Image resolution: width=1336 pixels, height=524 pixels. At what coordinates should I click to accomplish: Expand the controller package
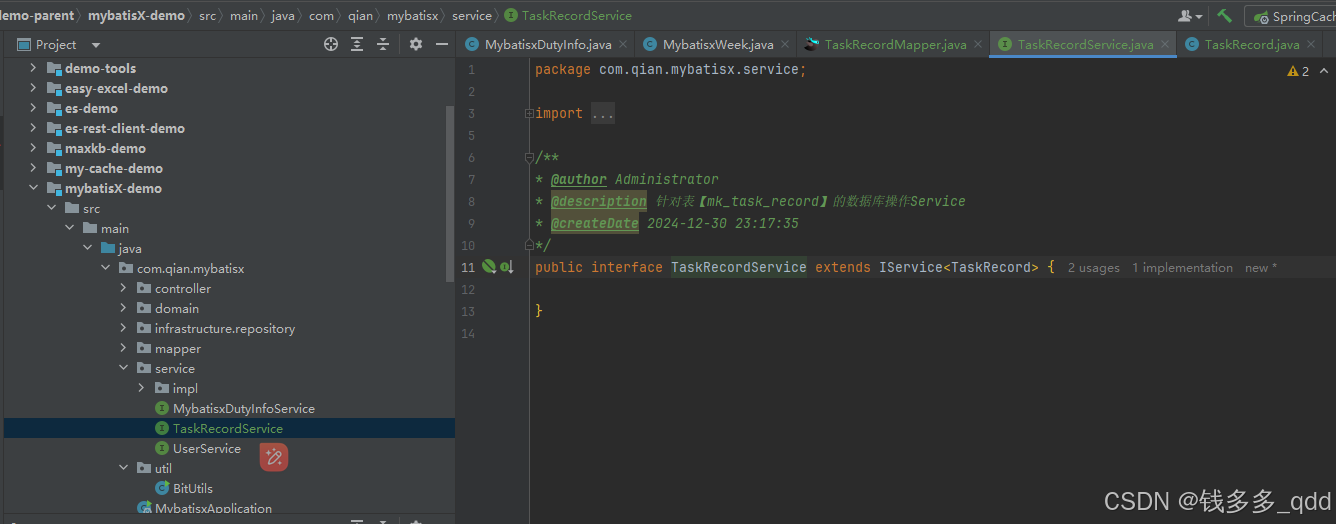coord(123,288)
